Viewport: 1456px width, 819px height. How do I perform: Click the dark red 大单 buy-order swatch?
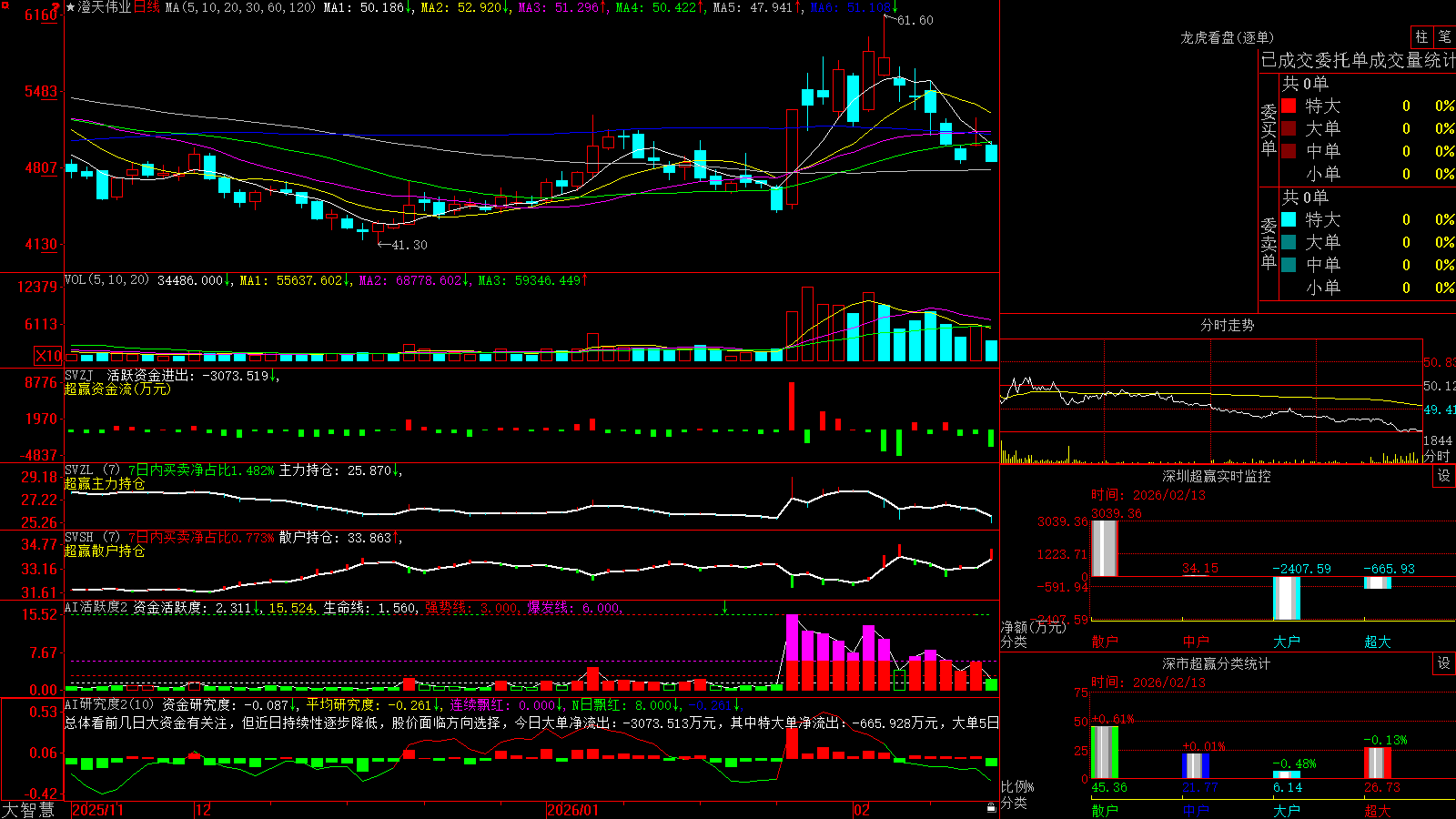[1289, 128]
